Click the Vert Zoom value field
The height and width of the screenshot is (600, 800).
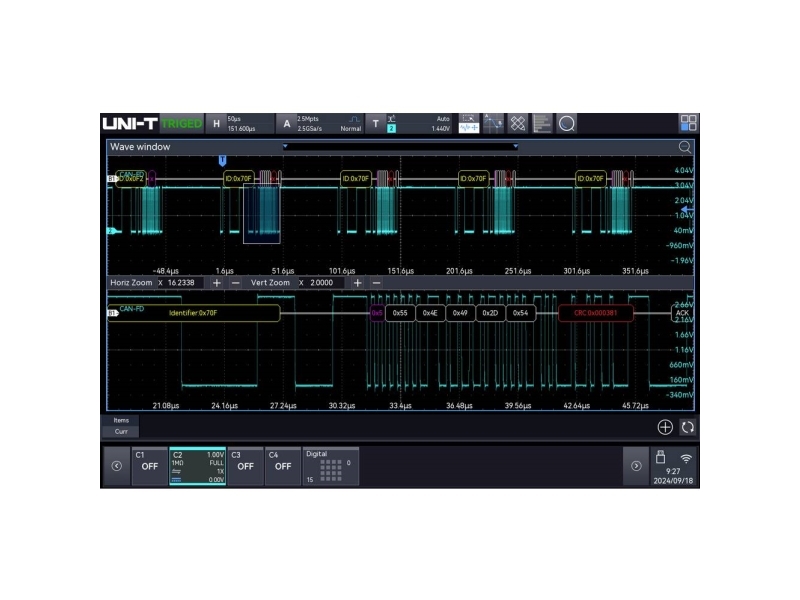click(x=325, y=283)
